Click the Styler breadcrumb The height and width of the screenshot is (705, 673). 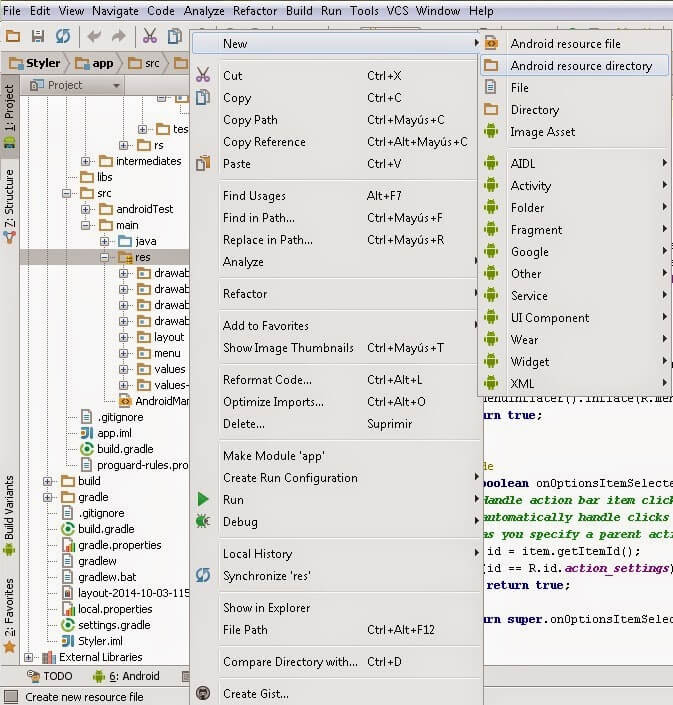35,63
